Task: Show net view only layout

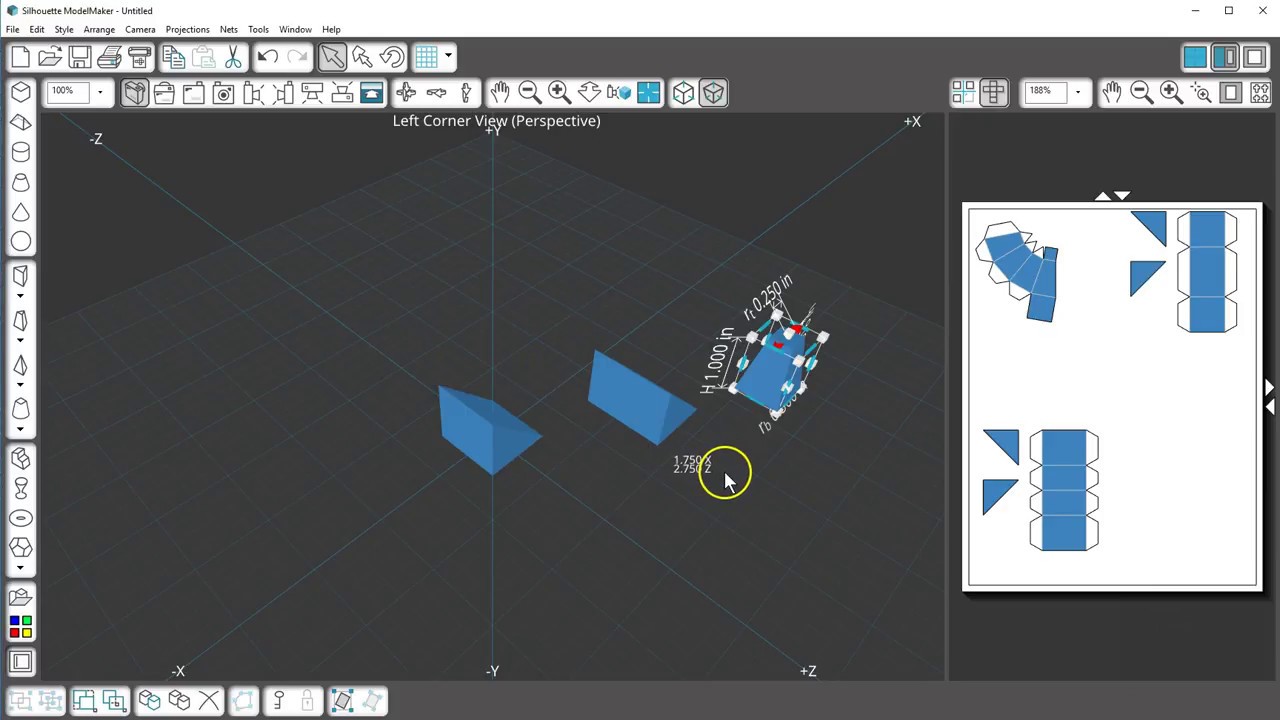Action: (x=1255, y=57)
